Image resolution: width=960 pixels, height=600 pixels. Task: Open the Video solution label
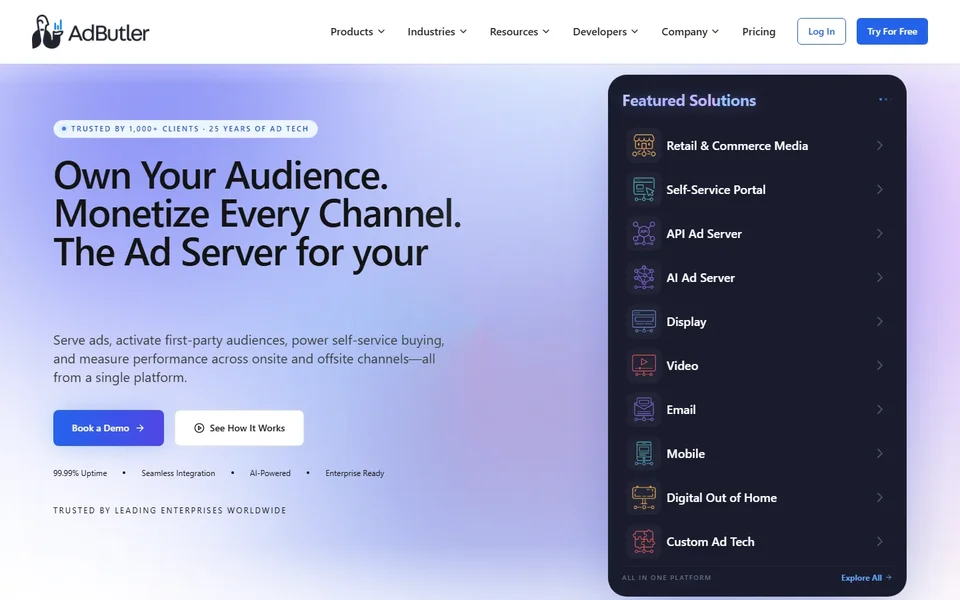[x=682, y=366]
